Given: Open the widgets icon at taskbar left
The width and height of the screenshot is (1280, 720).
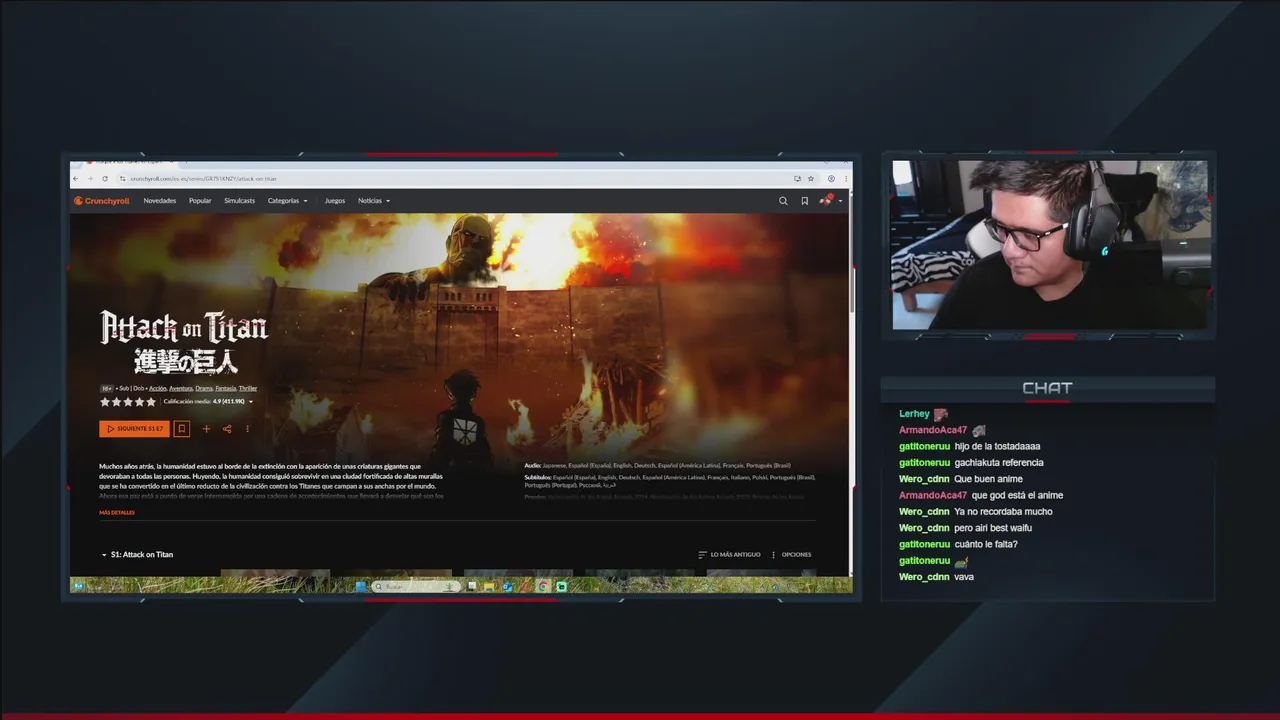Looking at the screenshot, I should [x=78, y=587].
